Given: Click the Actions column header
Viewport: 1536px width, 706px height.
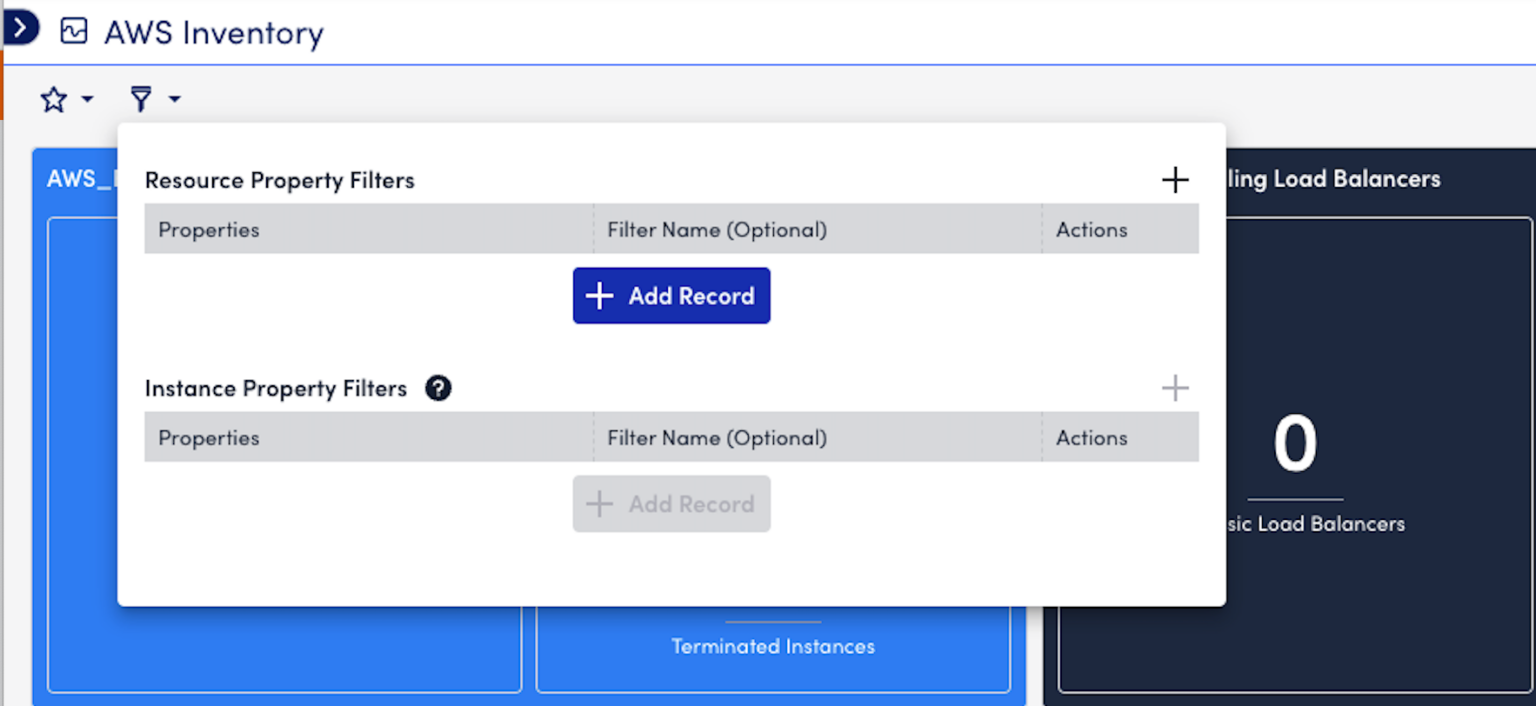Looking at the screenshot, I should click(x=1091, y=229).
